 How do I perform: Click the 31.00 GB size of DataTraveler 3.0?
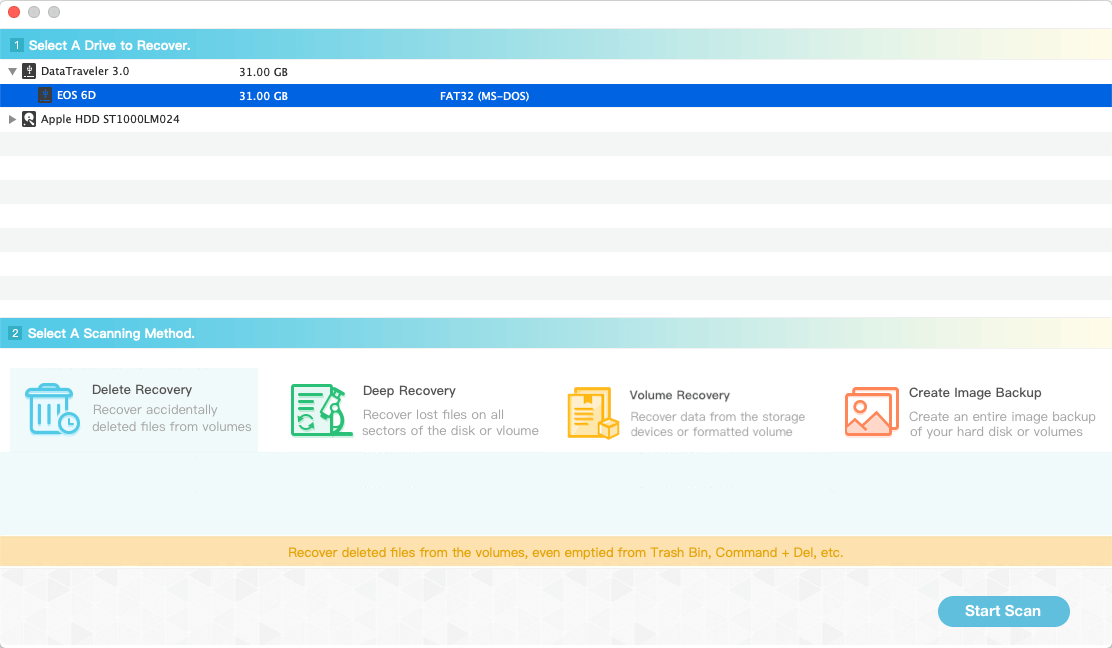[x=263, y=72]
